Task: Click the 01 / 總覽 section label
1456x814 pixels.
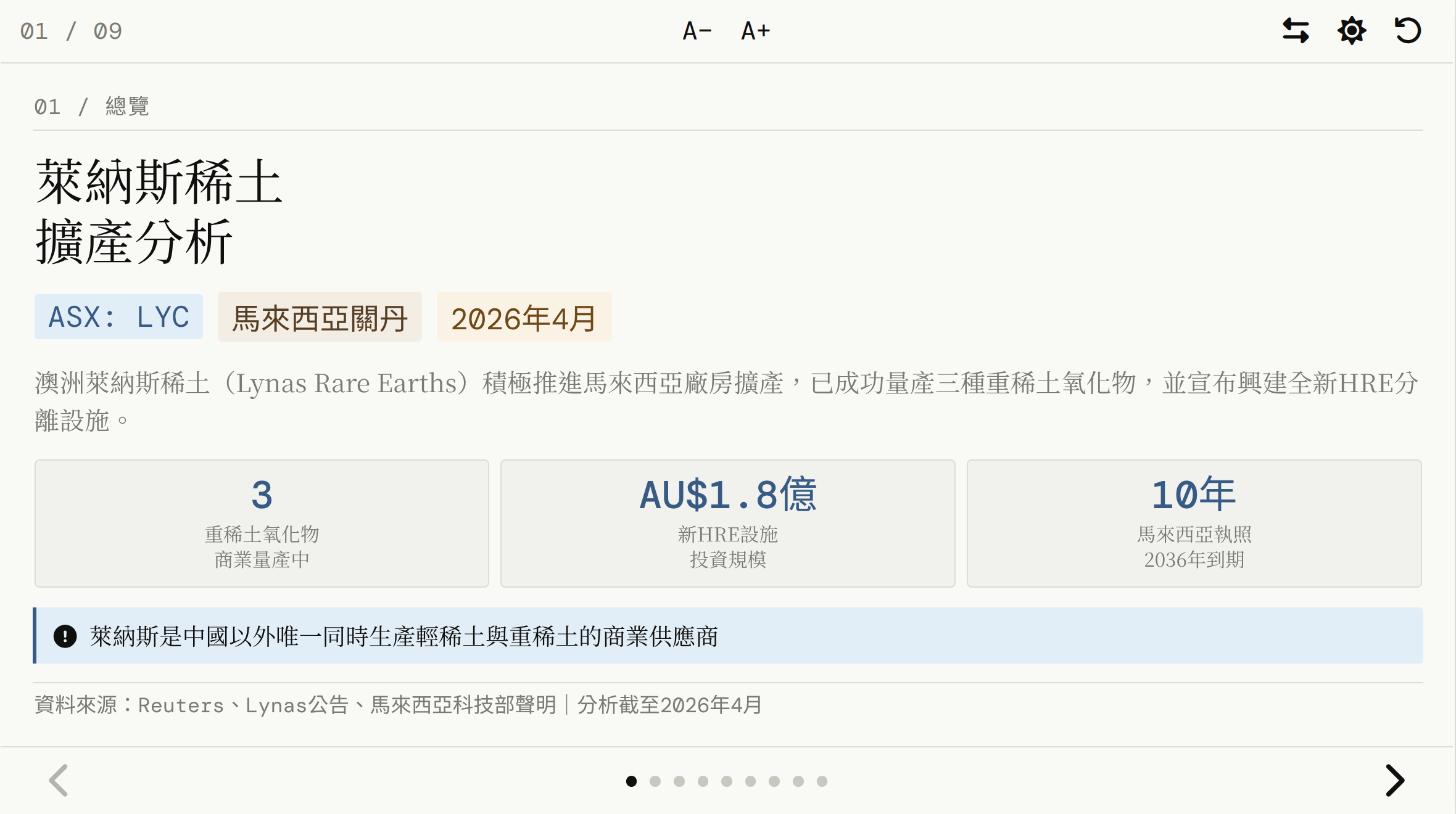Action: (x=91, y=106)
